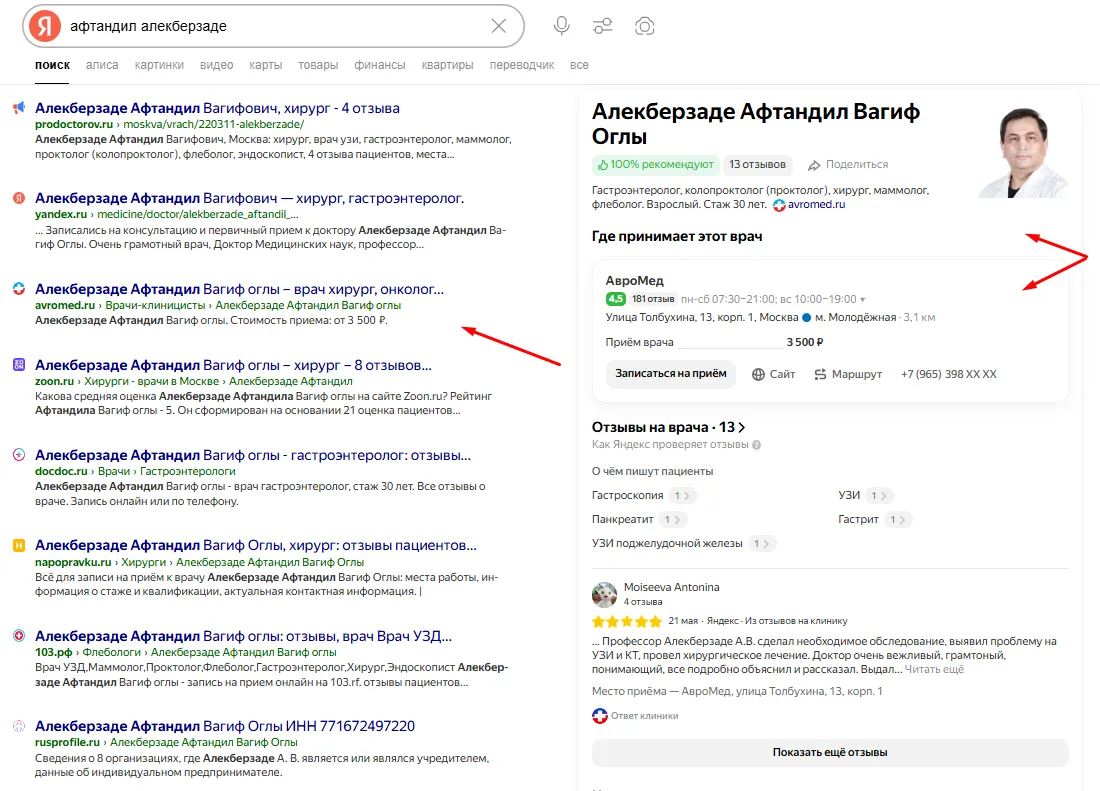Expand clinic working hours dropdown arrow

coord(862,299)
